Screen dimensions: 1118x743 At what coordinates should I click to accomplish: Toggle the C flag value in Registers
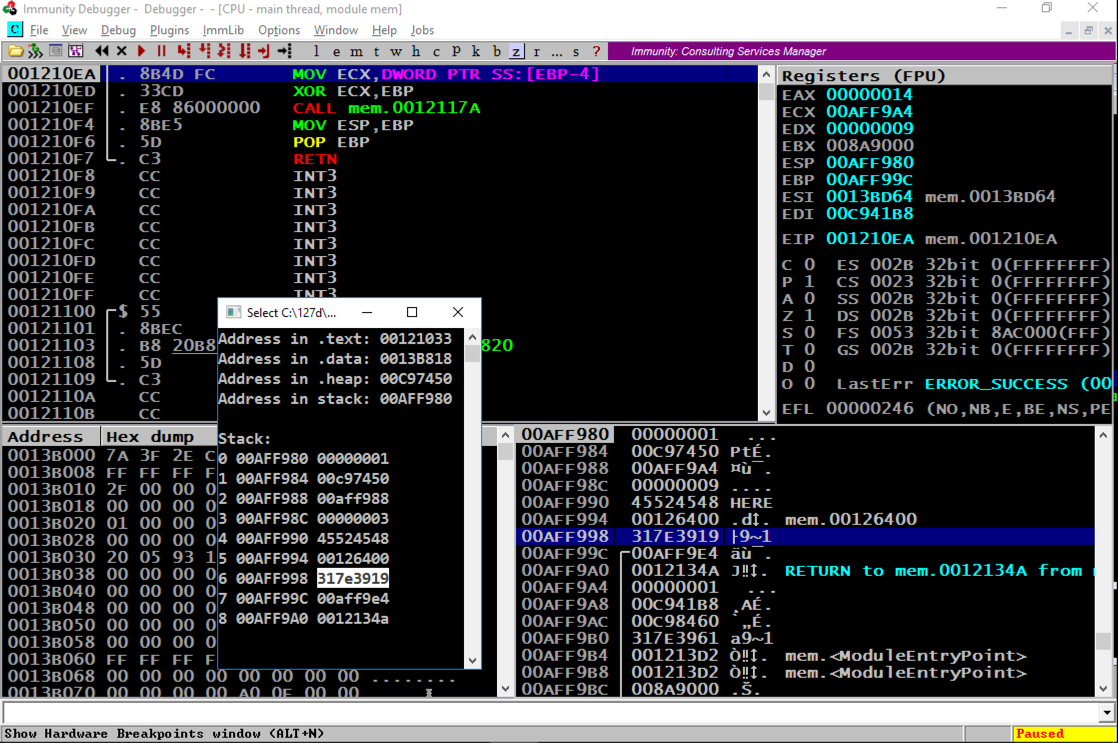(809, 264)
